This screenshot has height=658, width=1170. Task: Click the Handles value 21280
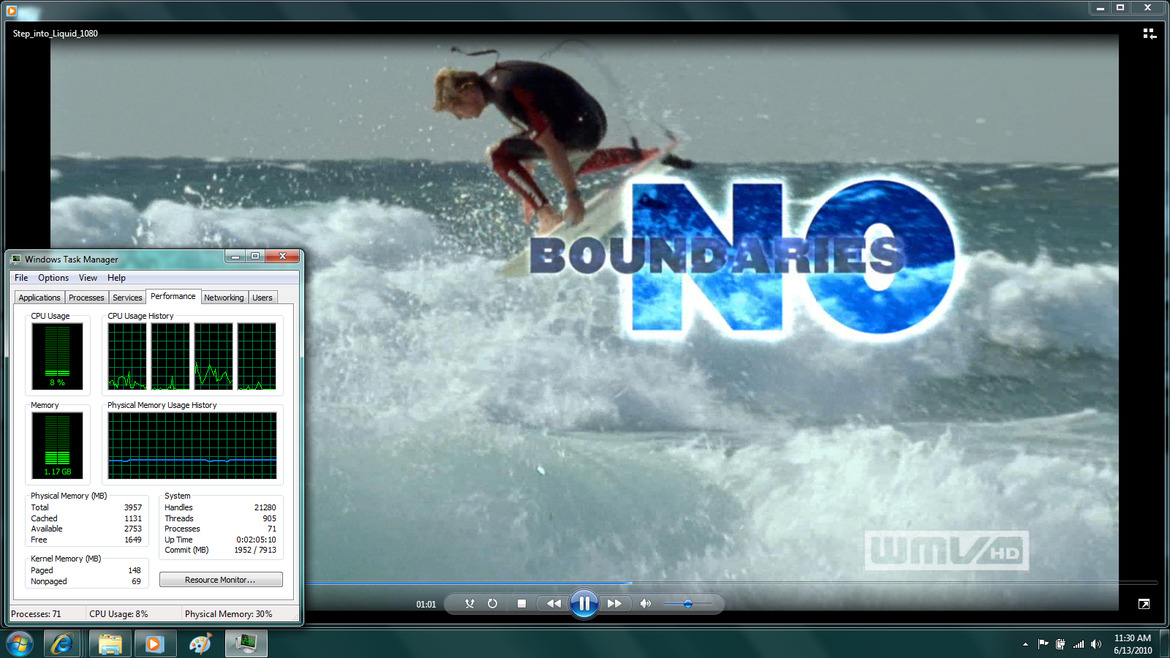265,507
